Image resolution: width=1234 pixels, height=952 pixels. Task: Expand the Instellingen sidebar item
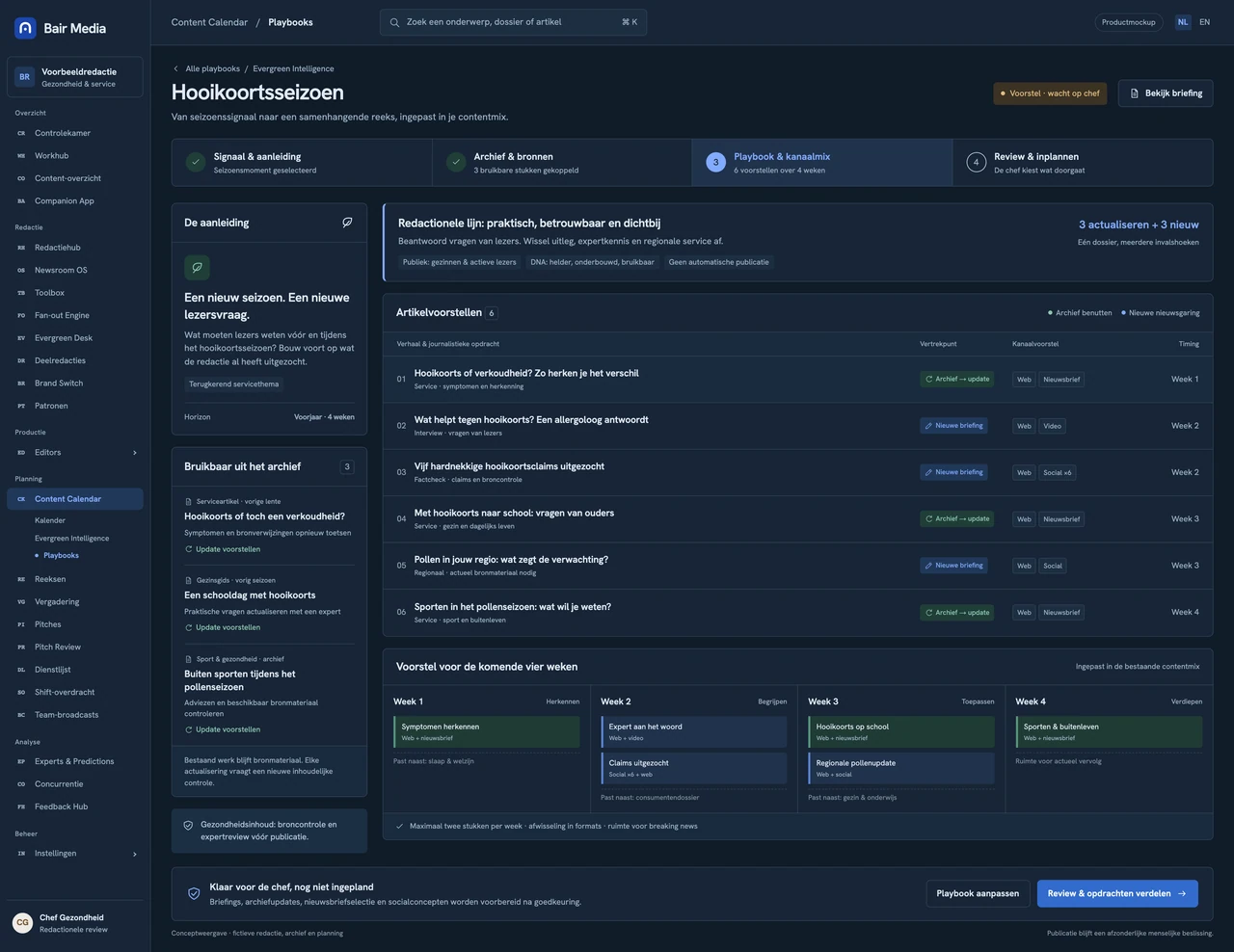point(75,854)
